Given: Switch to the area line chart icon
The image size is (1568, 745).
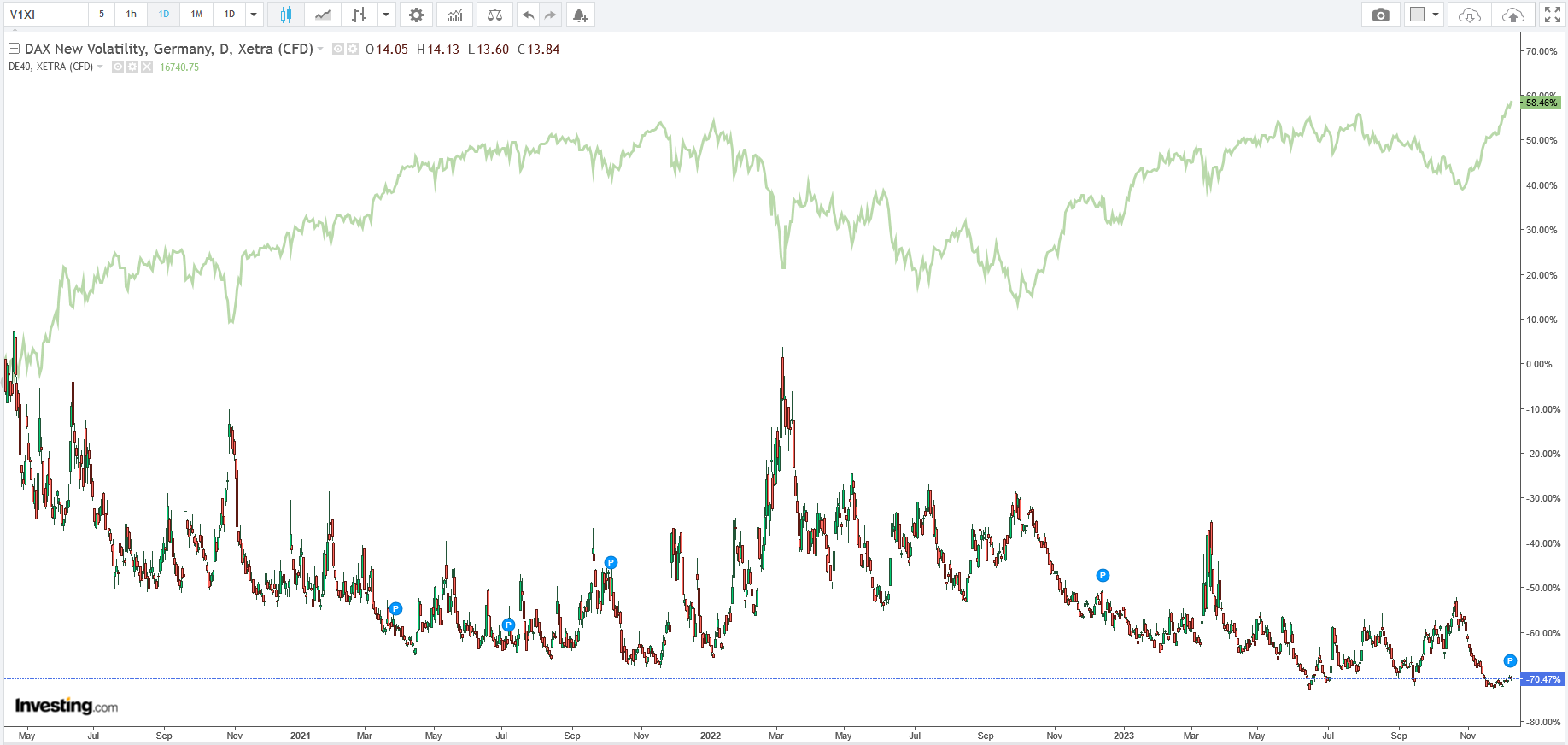Looking at the screenshot, I should pyautogui.click(x=323, y=15).
